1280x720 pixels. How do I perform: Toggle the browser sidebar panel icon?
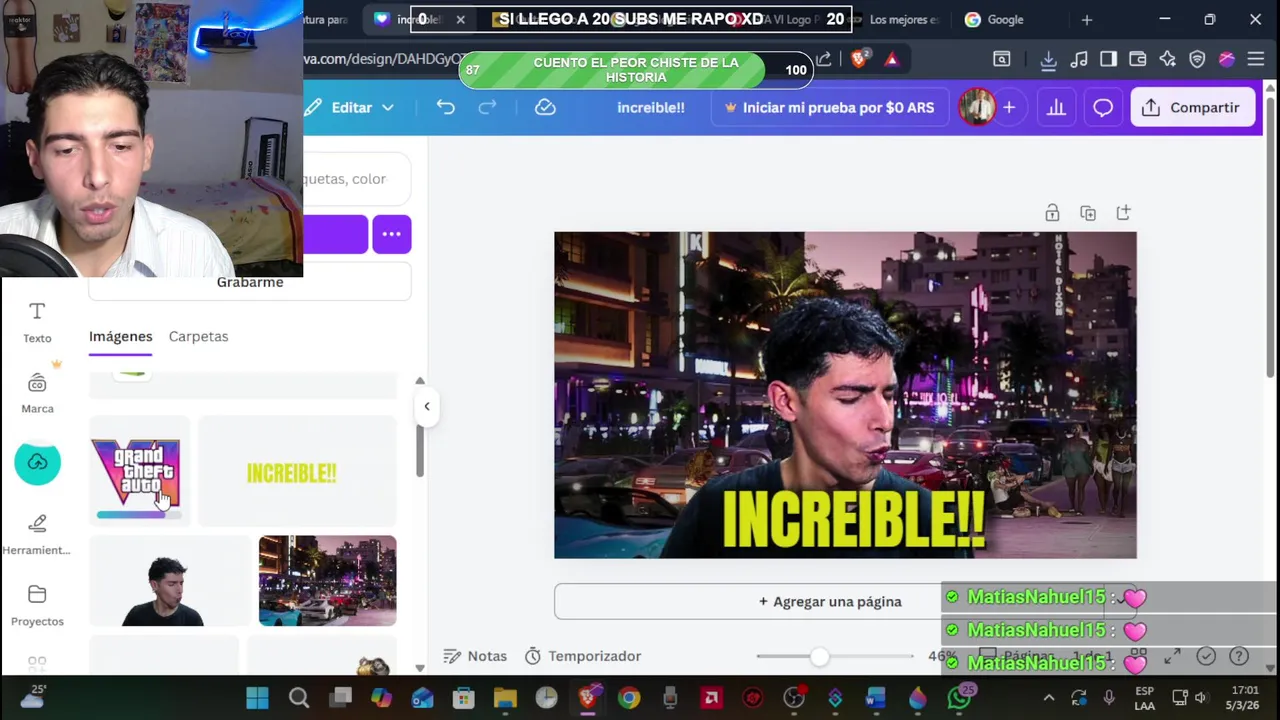click(1108, 59)
